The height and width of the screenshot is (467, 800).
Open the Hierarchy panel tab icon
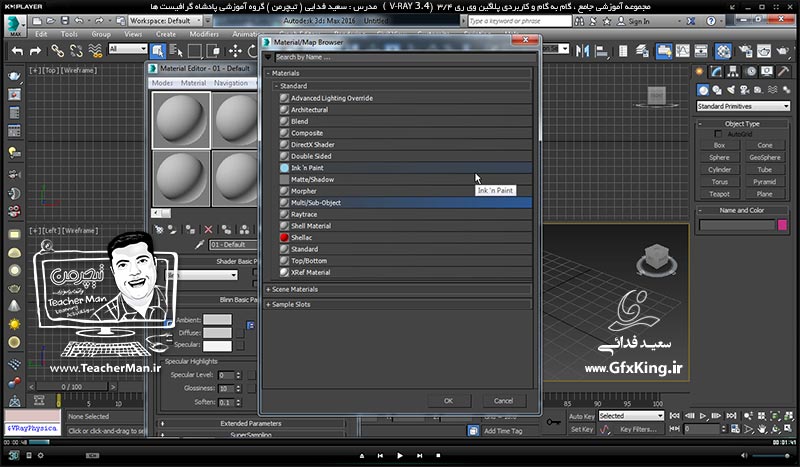click(x=733, y=71)
